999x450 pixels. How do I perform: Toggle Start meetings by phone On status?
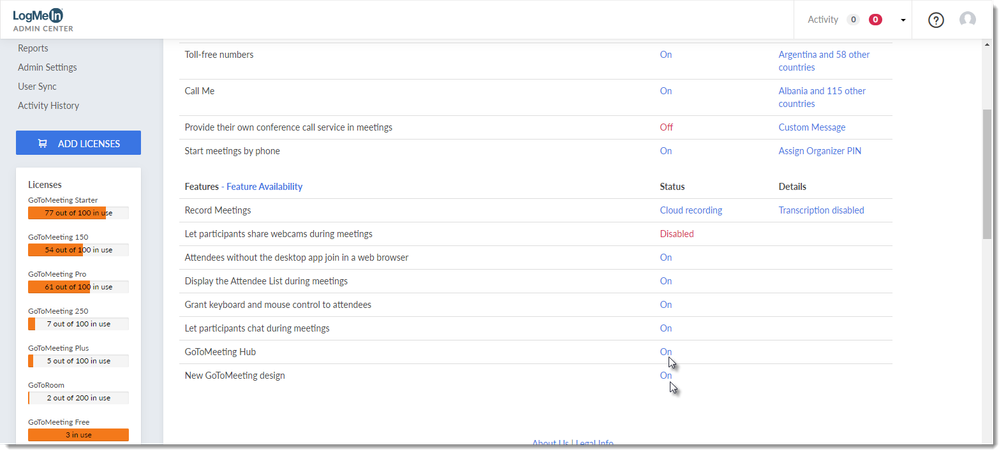click(666, 151)
